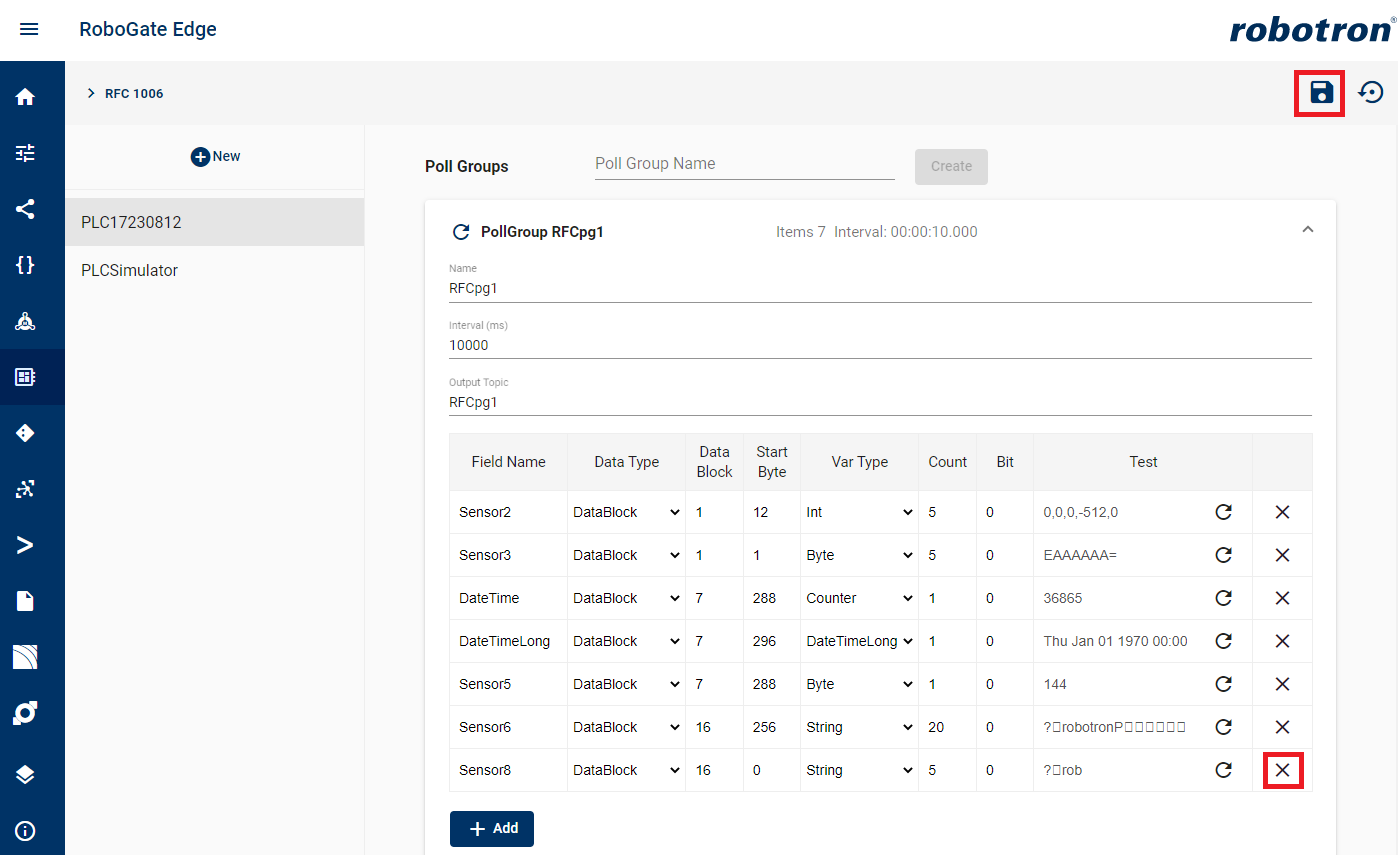Save the configuration with disk icon
This screenshot has height=855, width=1398.
pos(1321,93)
